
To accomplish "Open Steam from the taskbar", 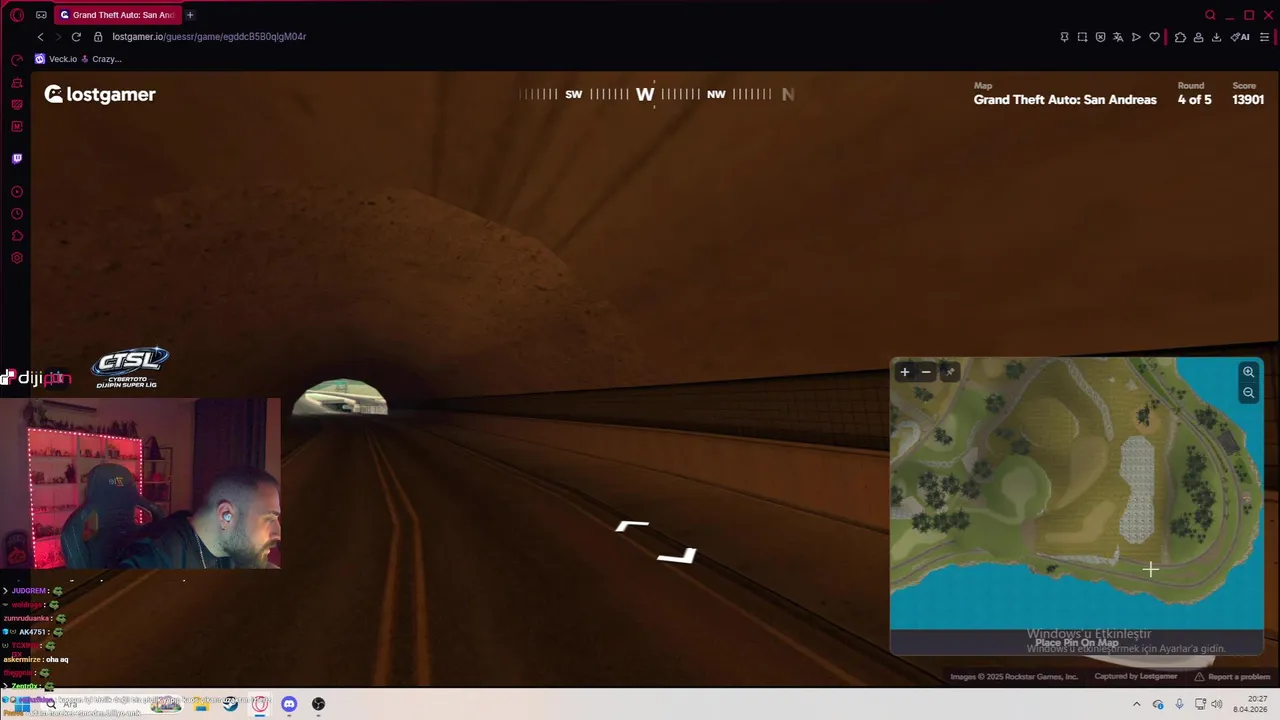I will coord(231,704).
